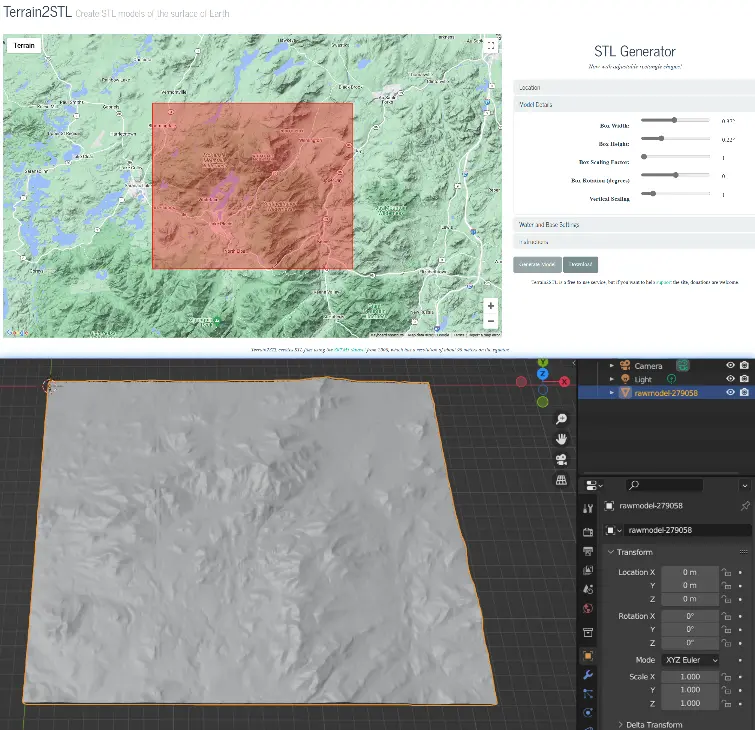The height and width of the screenshot is (730, 755).
Task: Open the Physics properties tab icon
Action: [x=588, y=713]
